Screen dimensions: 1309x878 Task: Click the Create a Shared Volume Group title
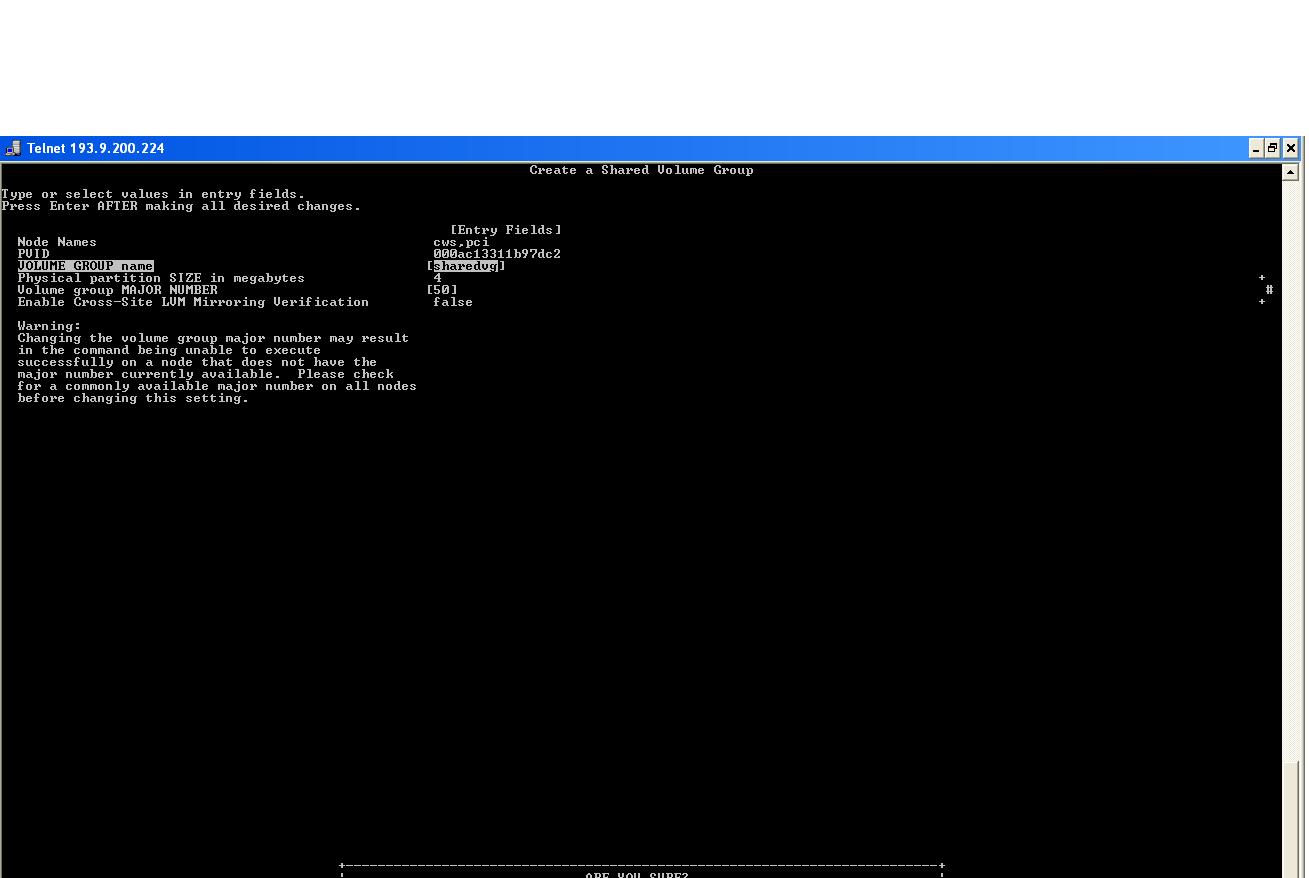[x=641, y=170]
